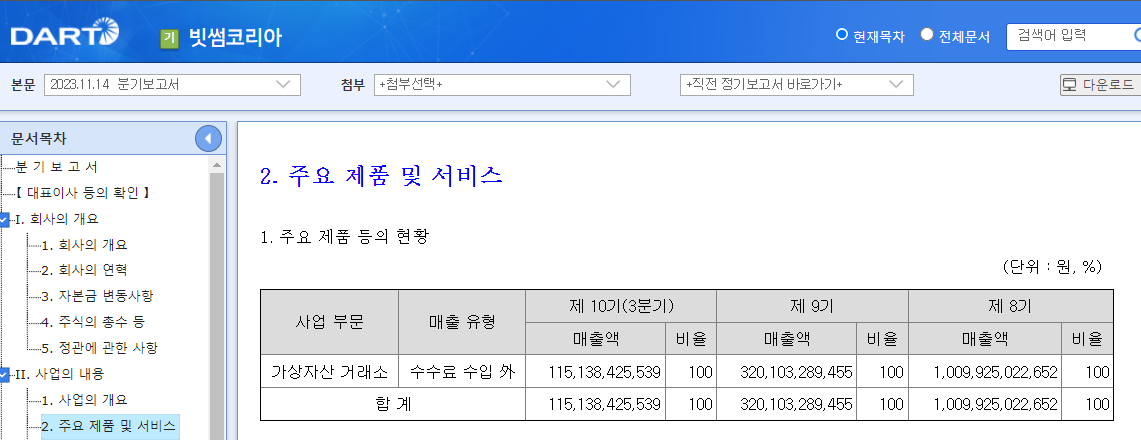This screenshot has width=1141, height=440.
Task: Click the 다운로드 button
Action: point(1100,85)
